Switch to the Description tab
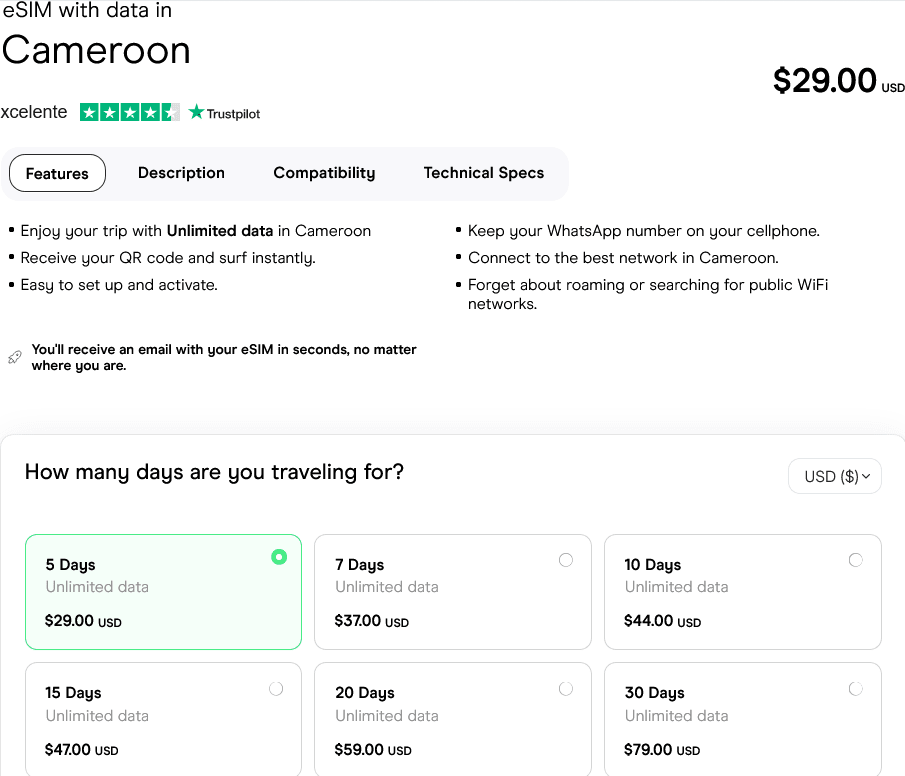 (x=181, y=173)
